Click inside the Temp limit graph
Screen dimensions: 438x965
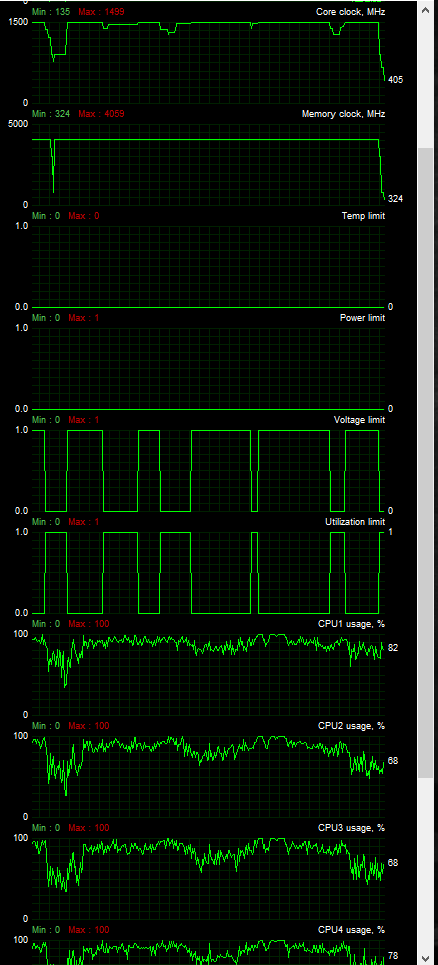click(x=208, y=266)
